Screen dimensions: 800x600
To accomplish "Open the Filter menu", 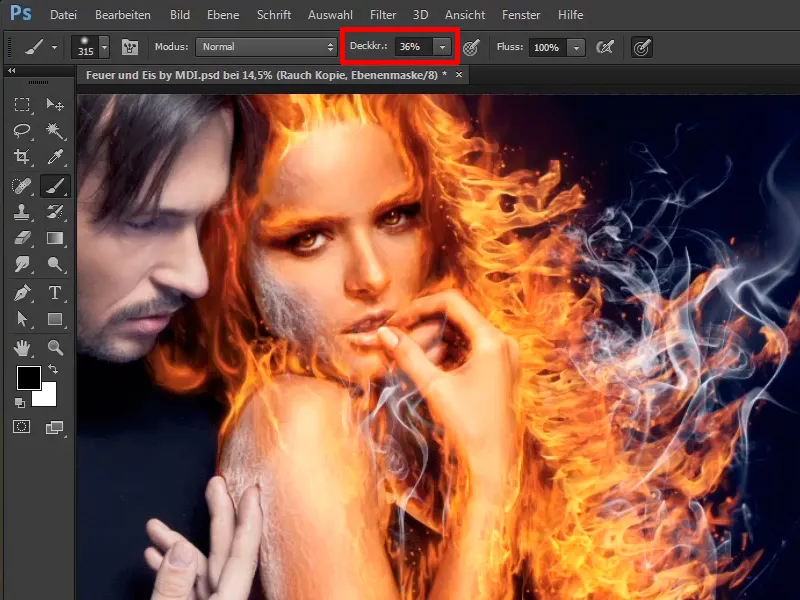I will (x=383, y=15).
